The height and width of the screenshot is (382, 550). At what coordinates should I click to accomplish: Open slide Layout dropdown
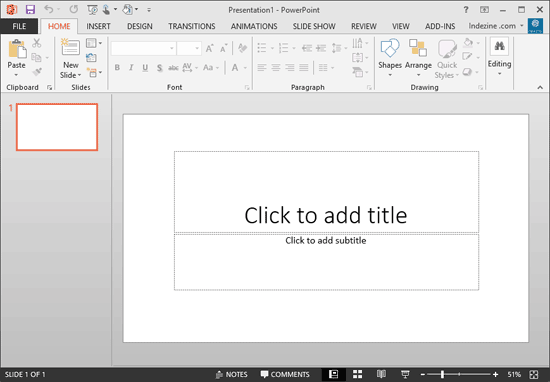(94, 43)
